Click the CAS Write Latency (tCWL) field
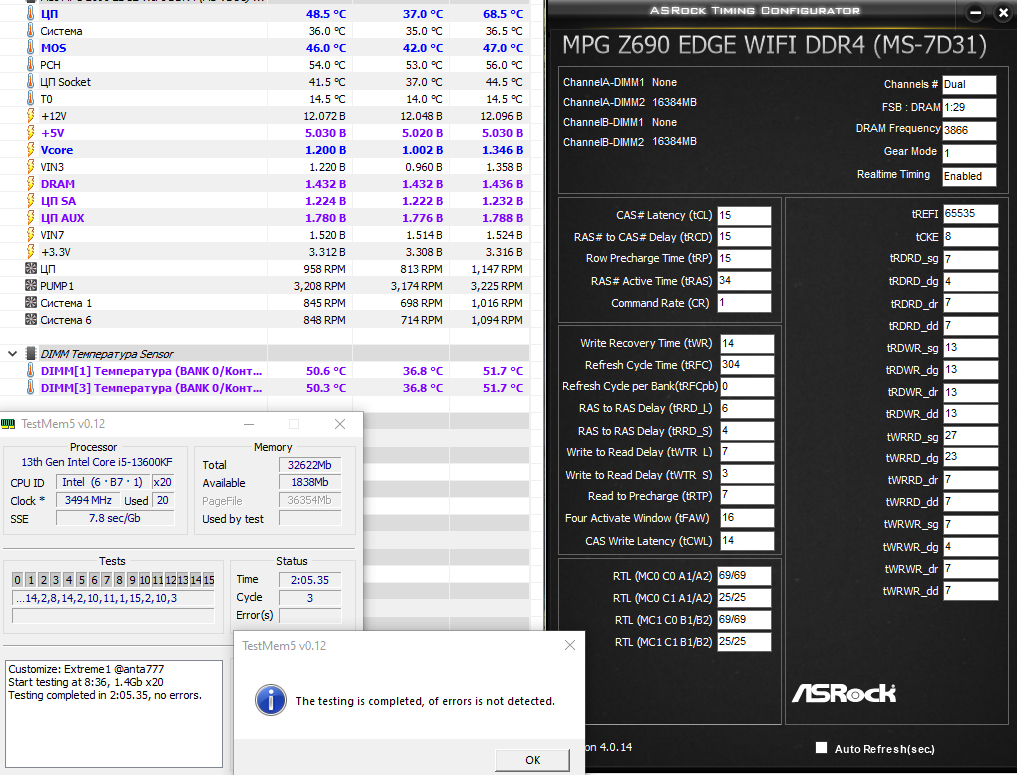This screenshot has width=1017, height=775. pos(747,540)
